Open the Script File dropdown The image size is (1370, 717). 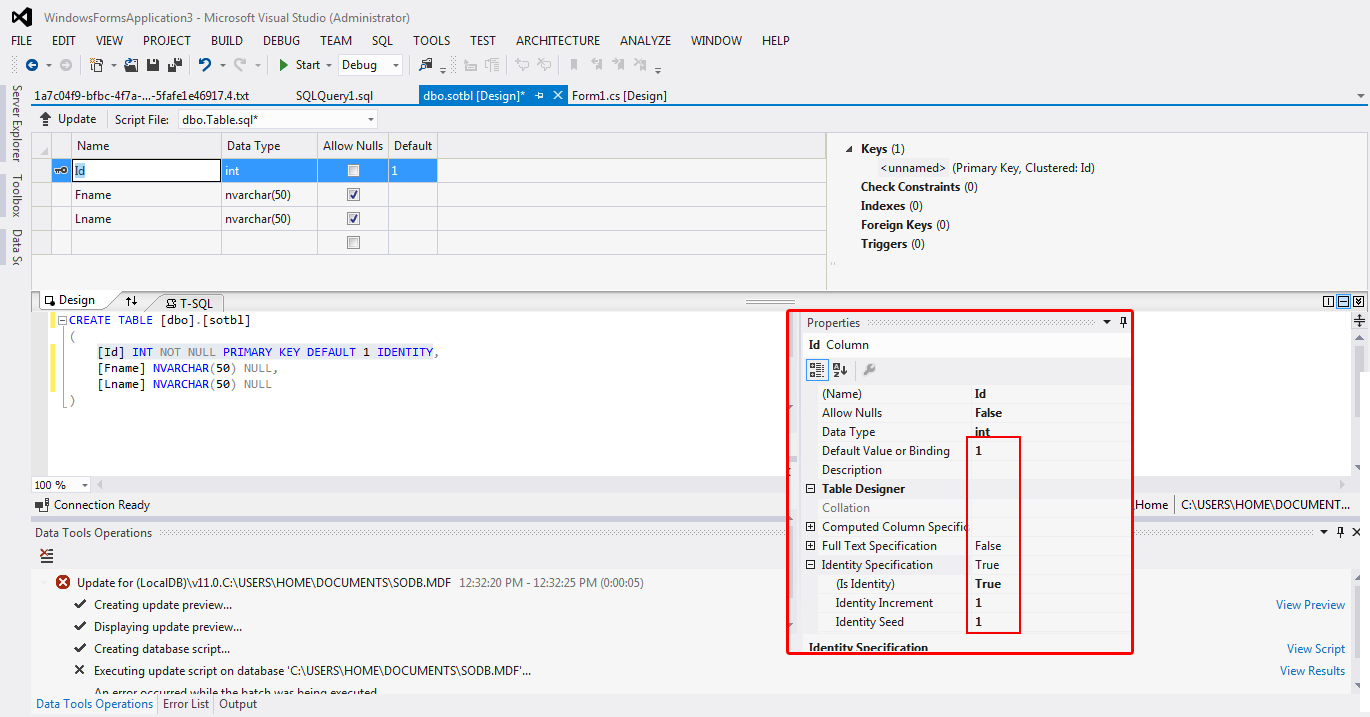click(x=369, y=118)
